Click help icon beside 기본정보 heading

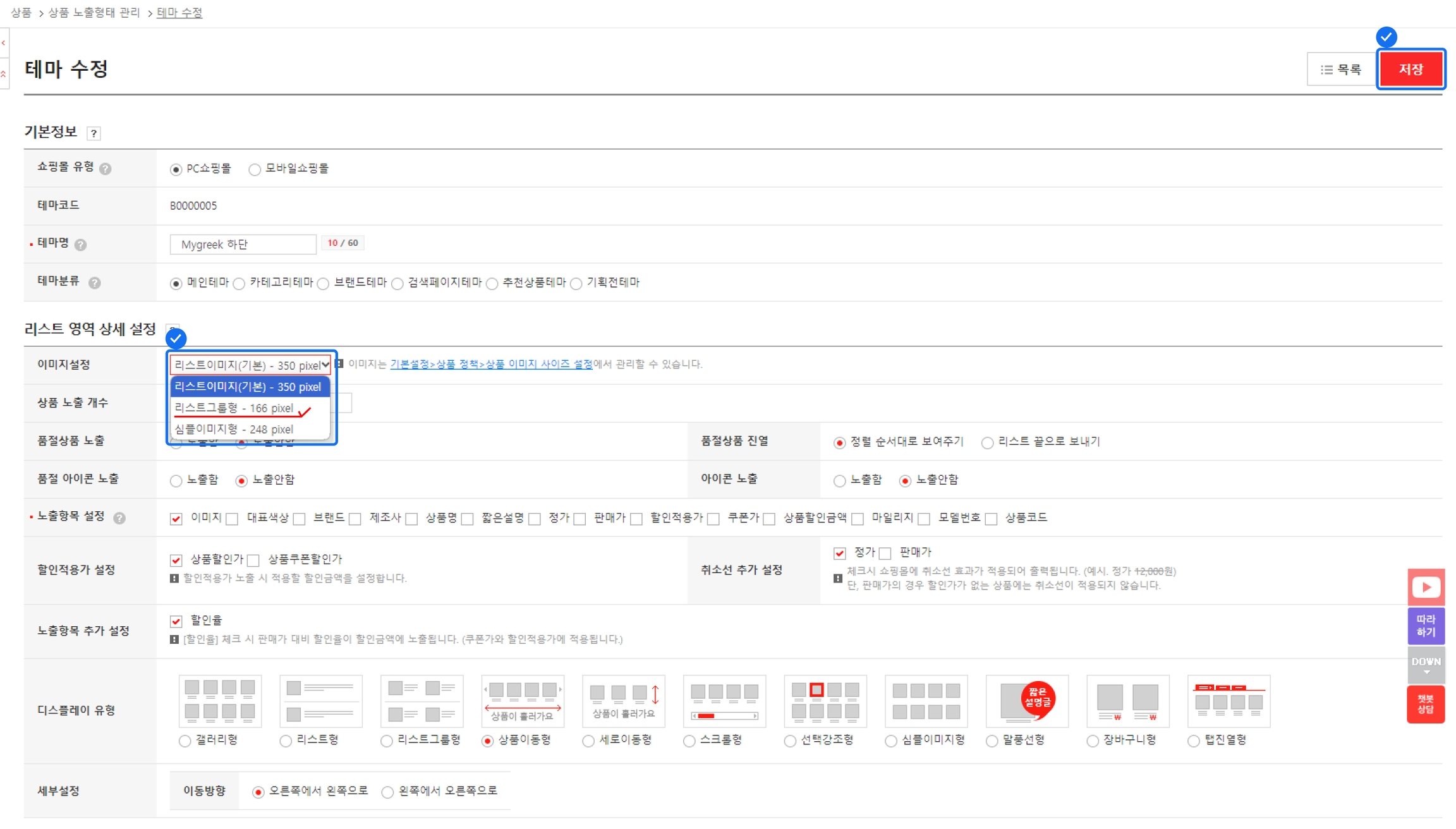pyautogui.click(x=94, y=133)
